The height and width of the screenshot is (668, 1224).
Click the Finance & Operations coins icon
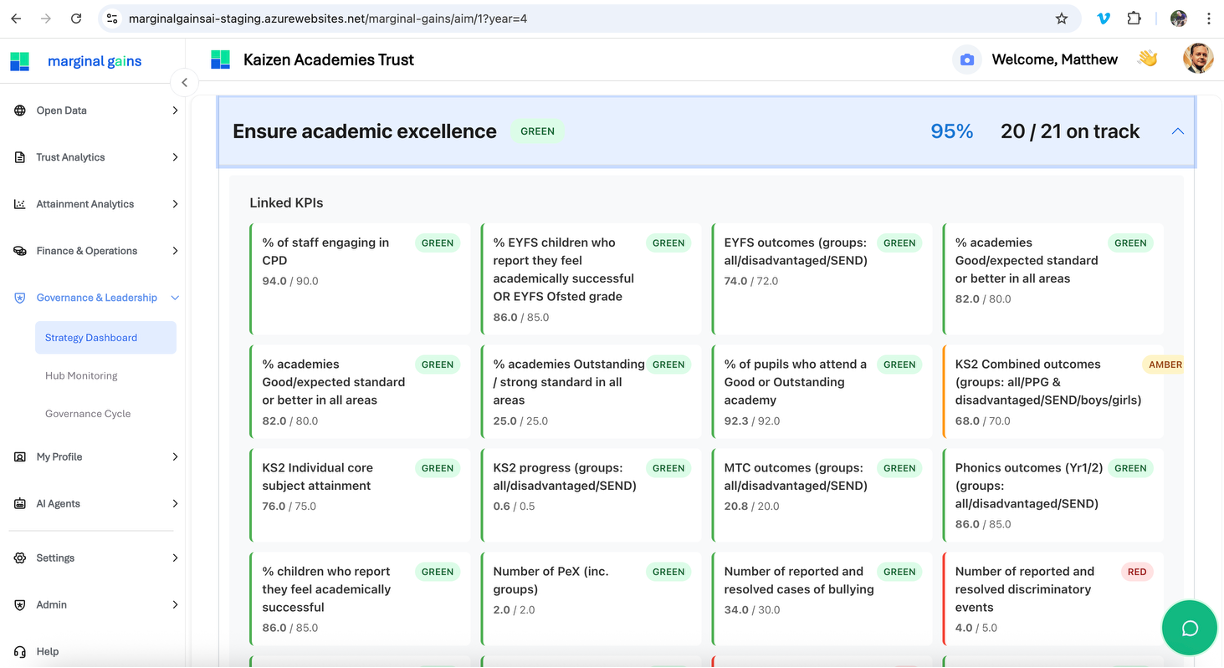(20, 251)
